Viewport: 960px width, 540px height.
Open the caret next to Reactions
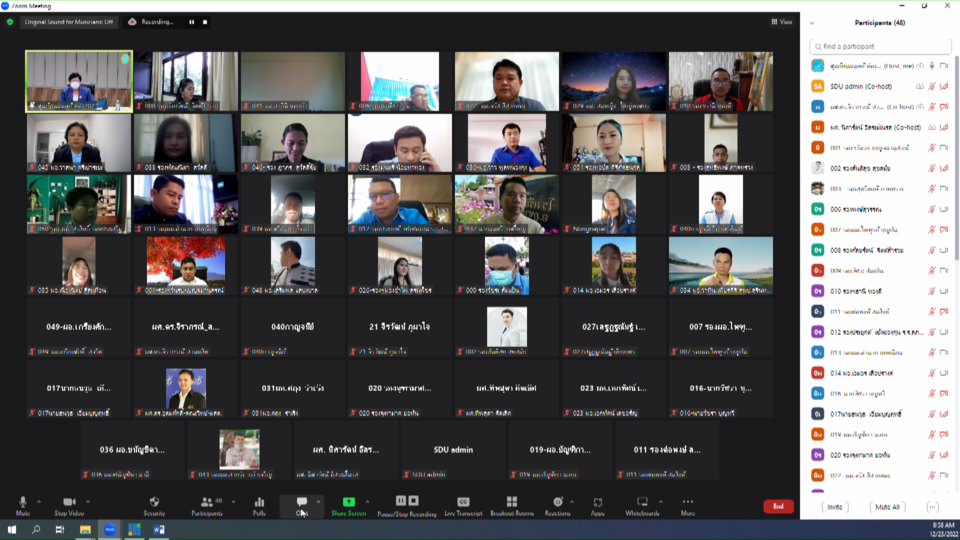coord(572,502)
